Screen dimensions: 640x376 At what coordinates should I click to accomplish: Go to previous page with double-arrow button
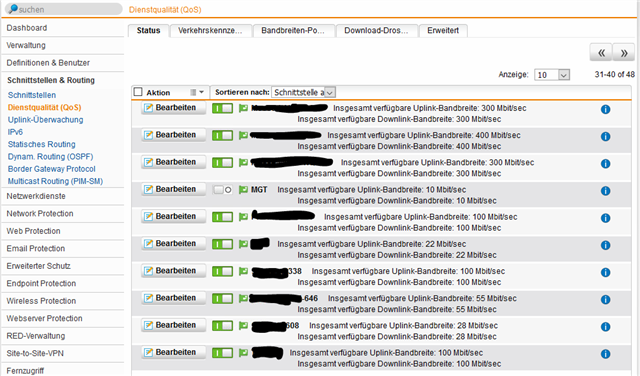pyautogui.click(x=601, y=53)
